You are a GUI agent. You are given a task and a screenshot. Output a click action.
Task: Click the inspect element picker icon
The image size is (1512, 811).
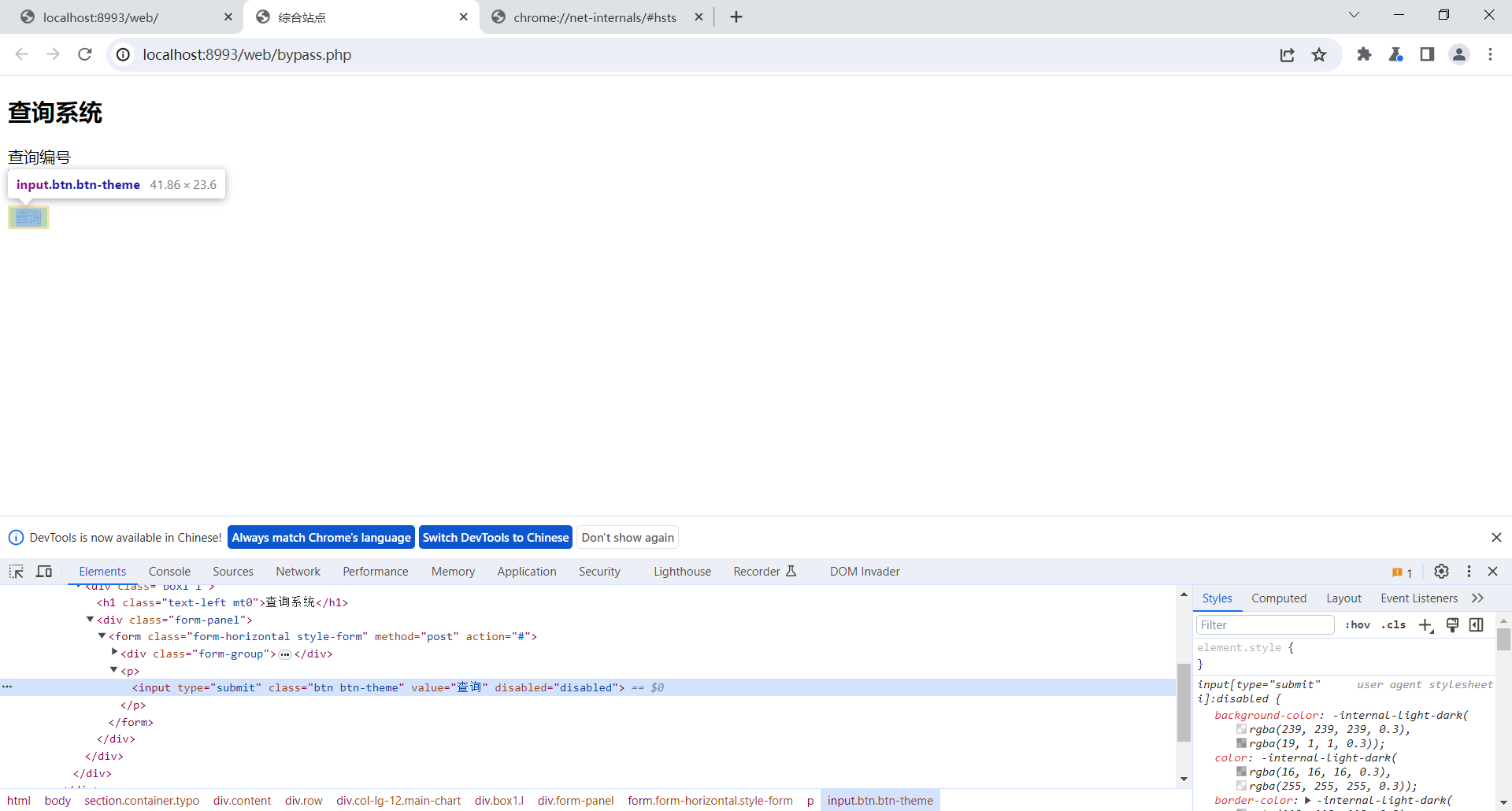(17, 572)
